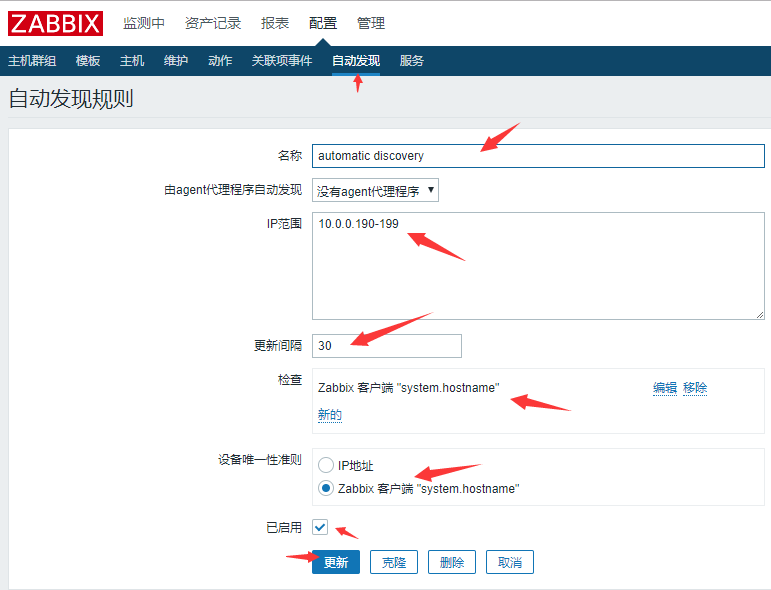Click inside the IP范围 text area
Viewport: 771px width, 590px height.
coord(538,266)
